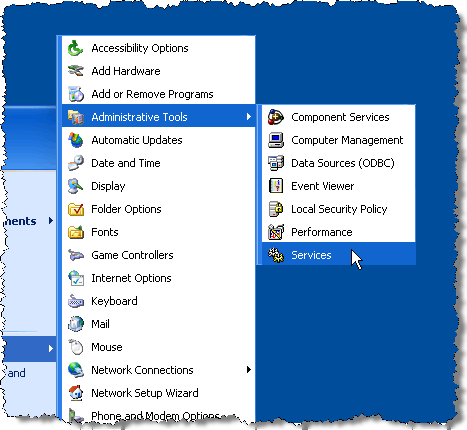
Task: Open Add or Remove Programs
Action: click(159, 94)
